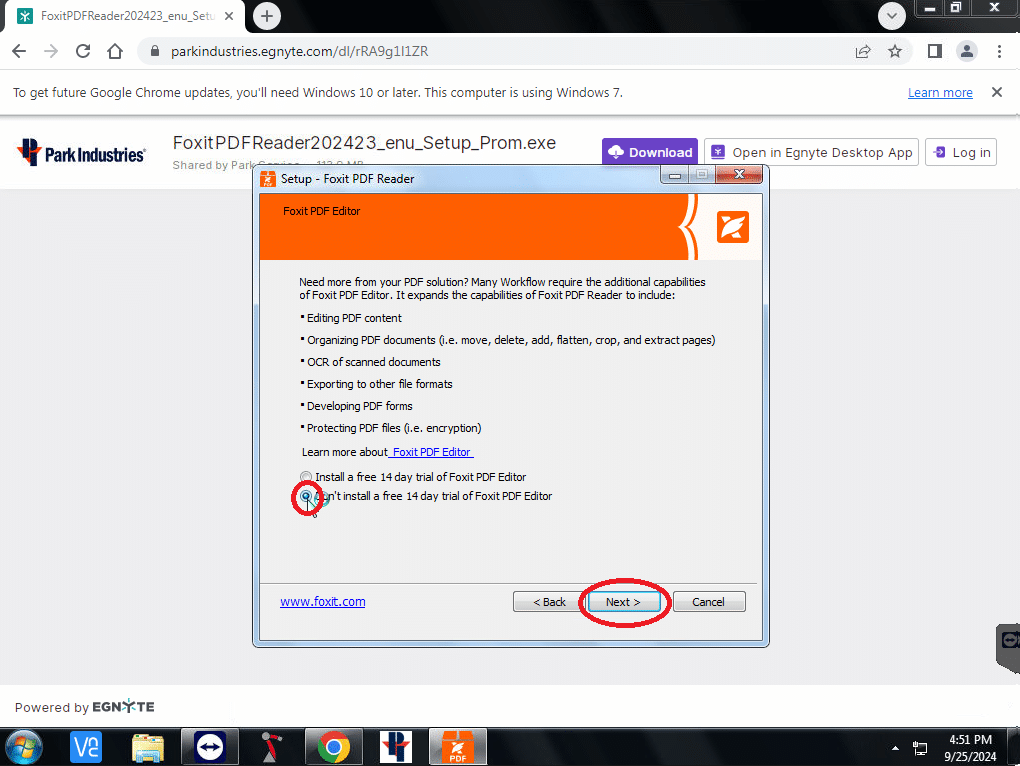Switch to the FoxitPDFReader download tab
The image size is (1020, 766).
click(126, 16)
